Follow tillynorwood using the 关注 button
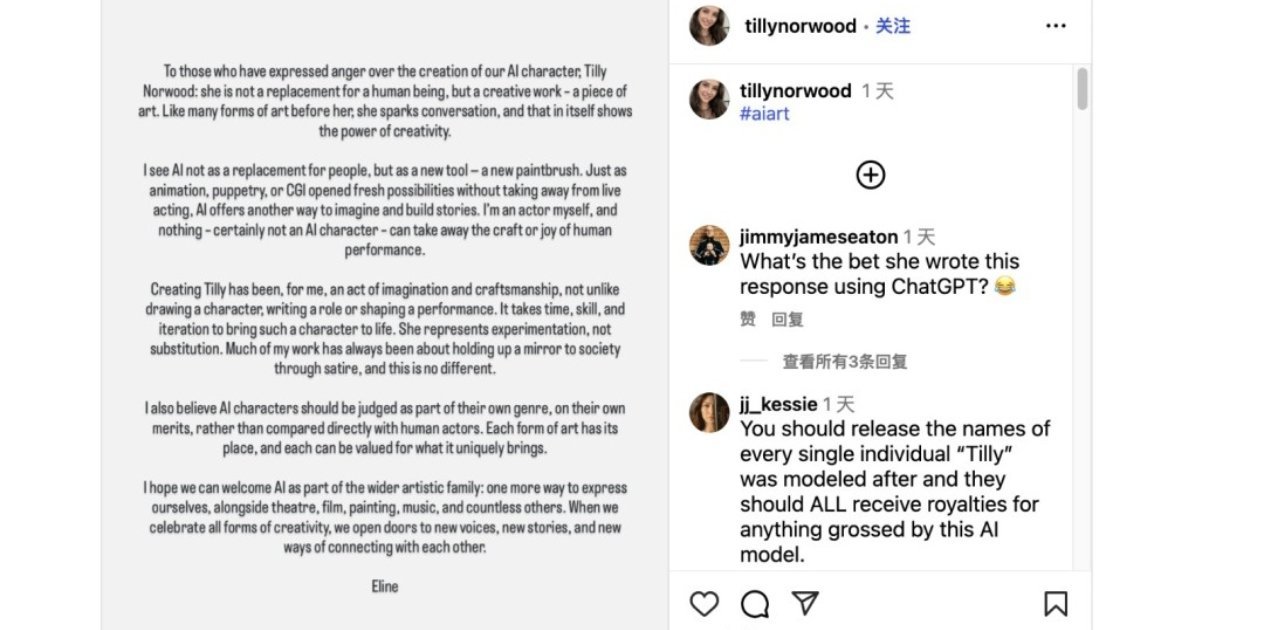Viewport: 1264px width, 630px height. pyautogui.click(x=893, y=26)
